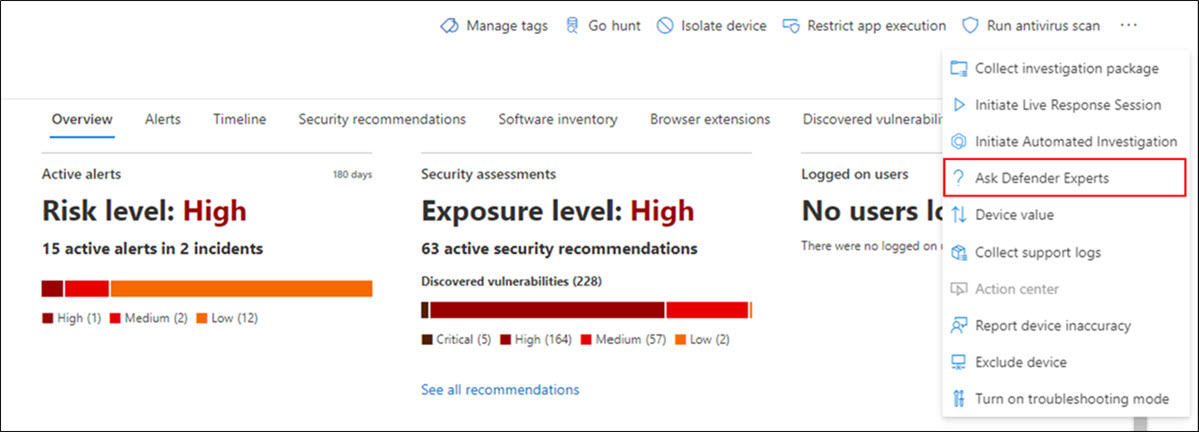Select Exclude device menu entry
1199x432 pixels.
[1020, 362]
